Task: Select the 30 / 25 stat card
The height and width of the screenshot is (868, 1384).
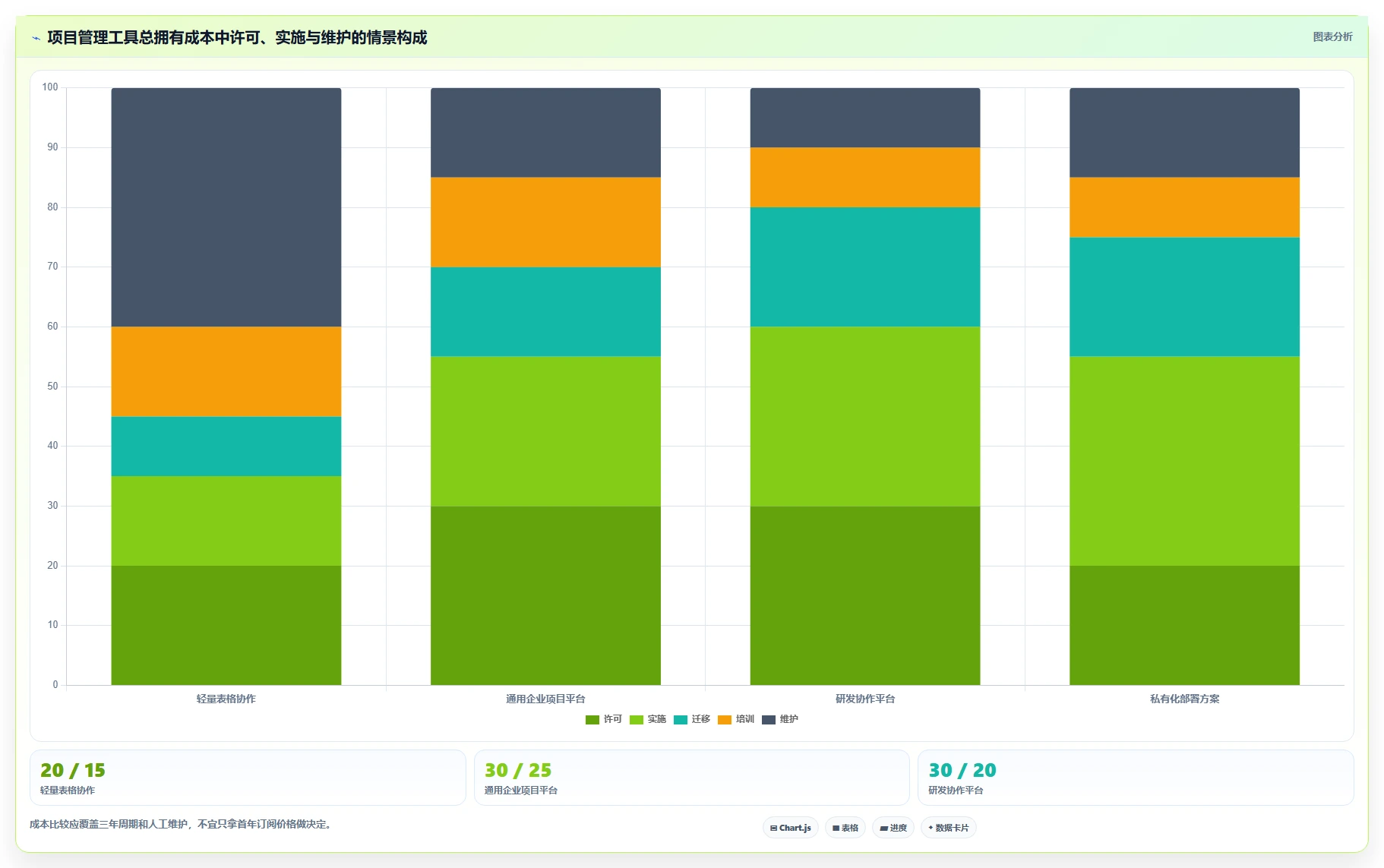Action: pos(691,778)
